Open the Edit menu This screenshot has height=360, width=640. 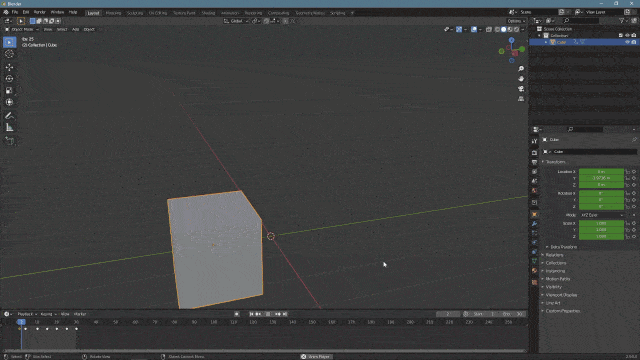(x=26, y=13)
